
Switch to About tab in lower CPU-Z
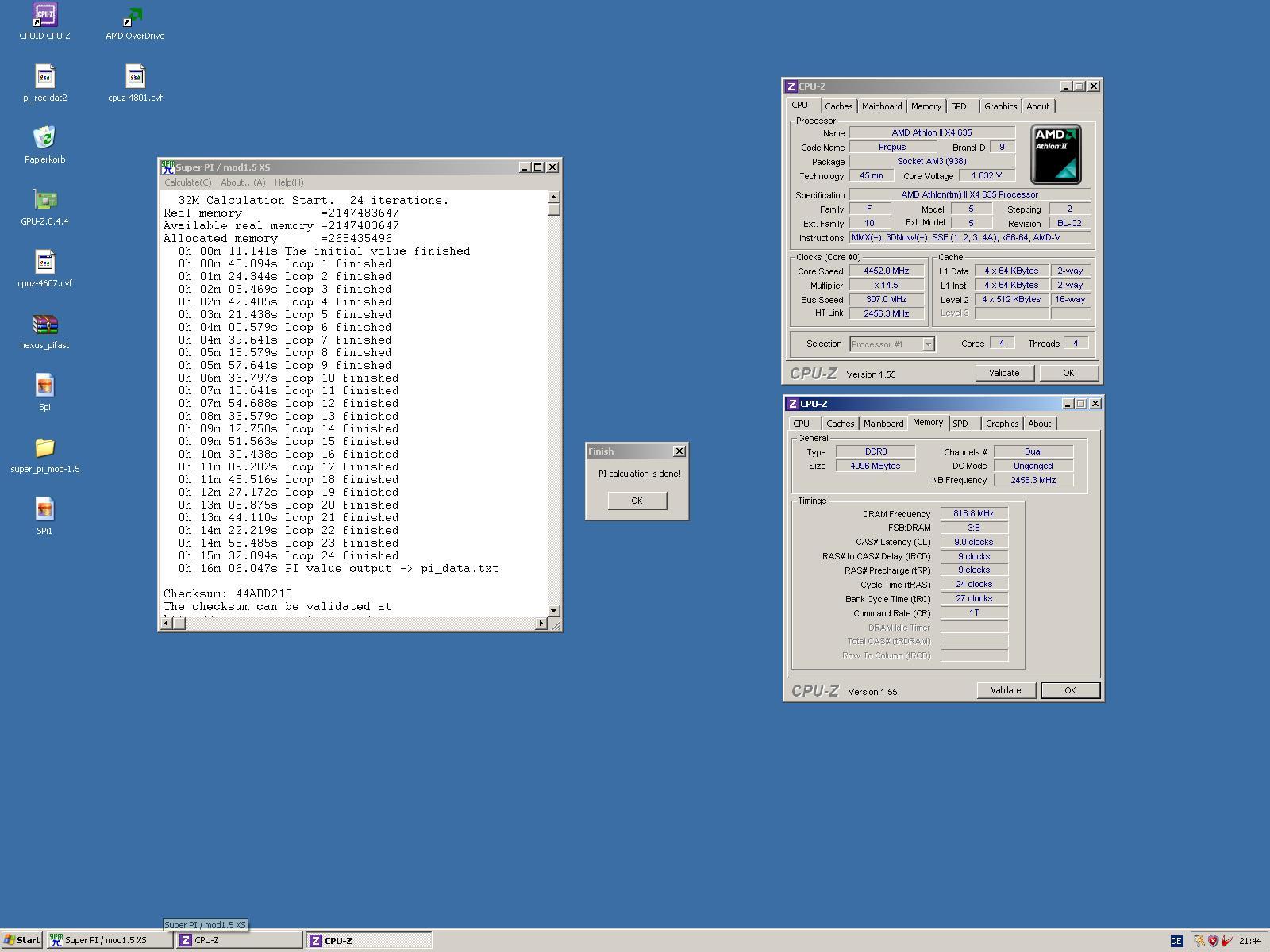[x=1039, y=424]
